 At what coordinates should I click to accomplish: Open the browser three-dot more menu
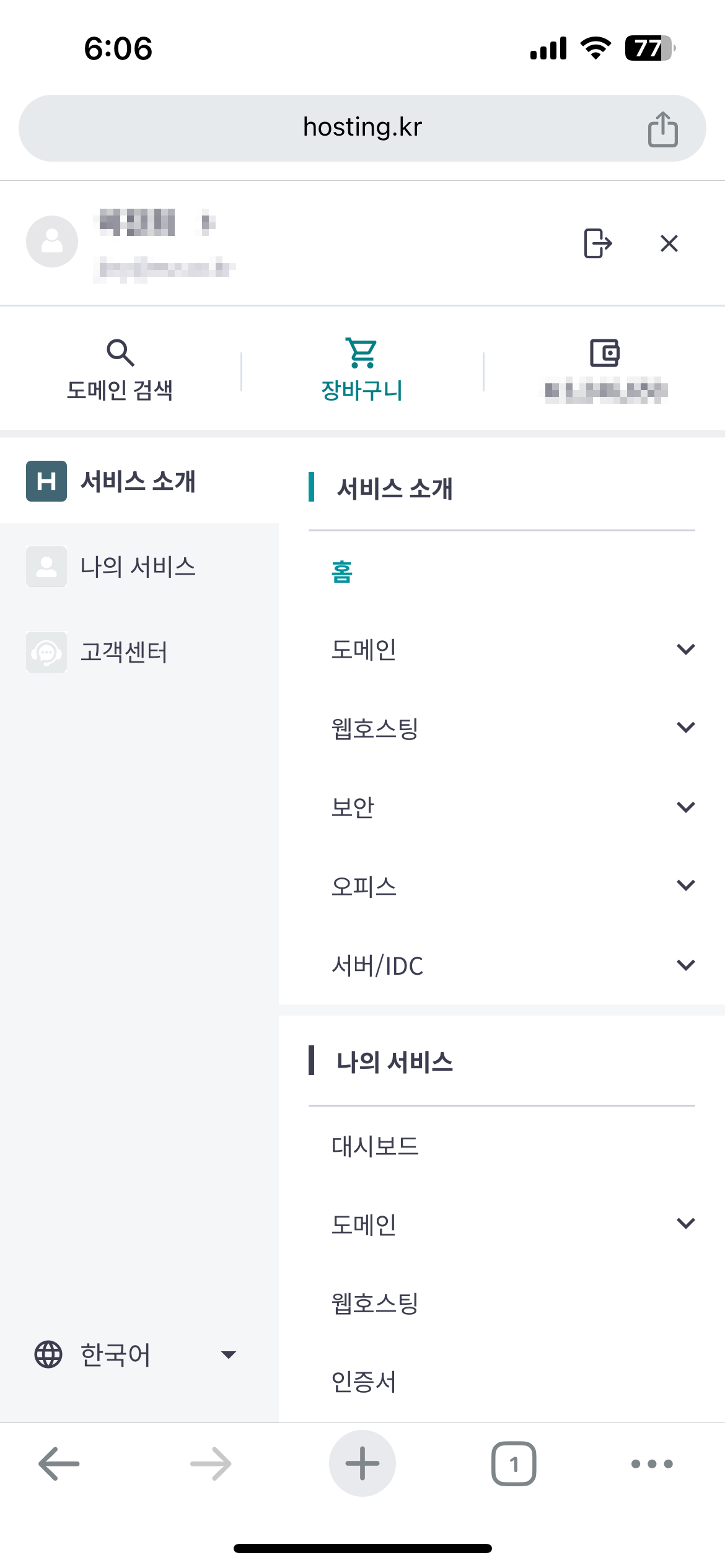pyautogui.click(x=652, y=1464)
